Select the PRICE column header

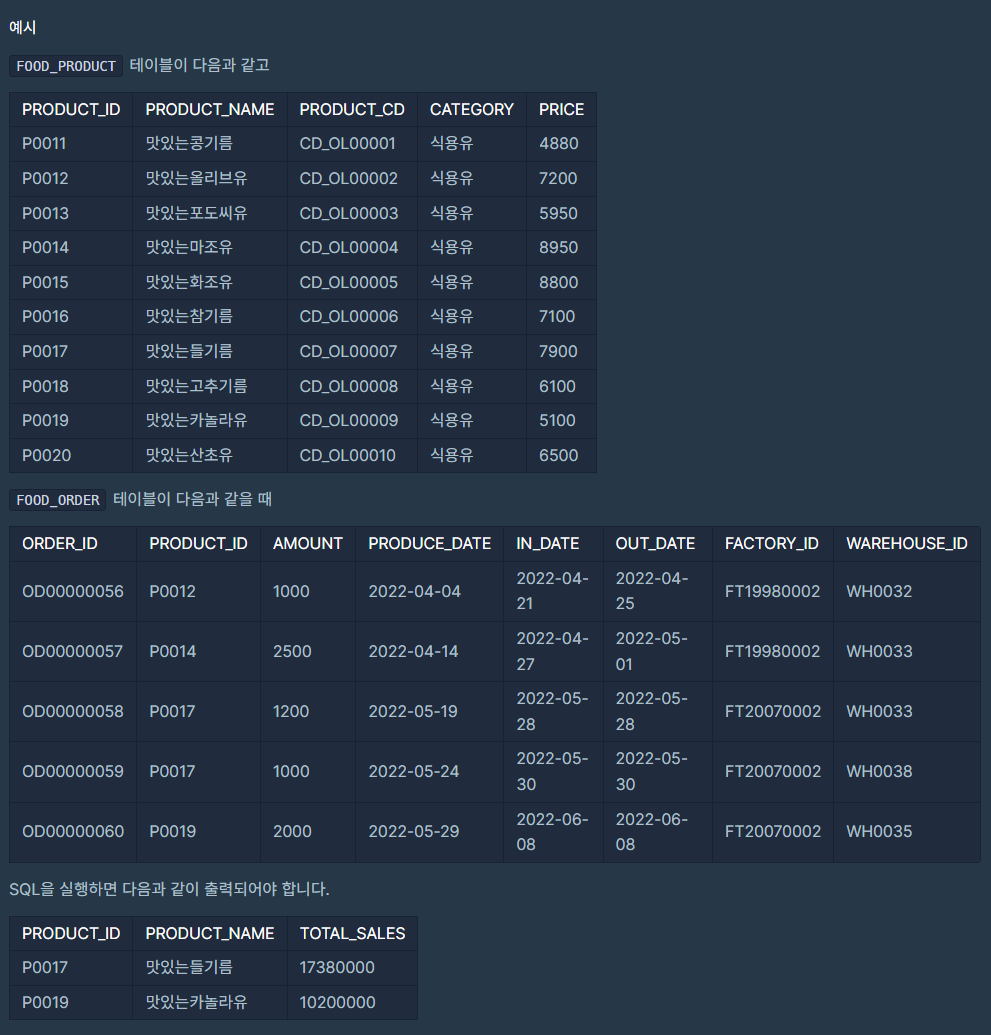click(561, 110)
